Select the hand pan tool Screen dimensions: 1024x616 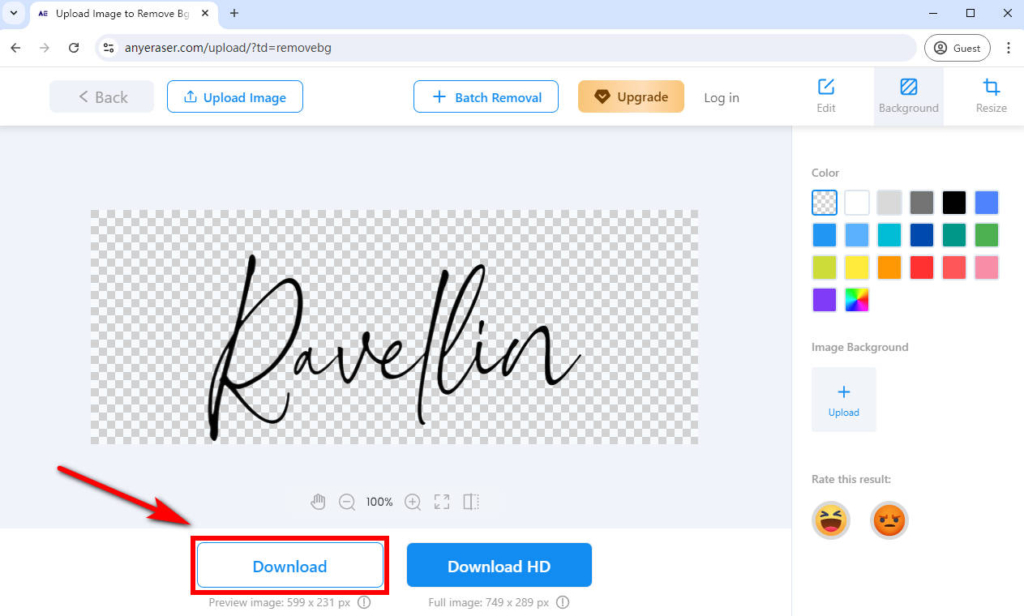(x=318, y=501)
